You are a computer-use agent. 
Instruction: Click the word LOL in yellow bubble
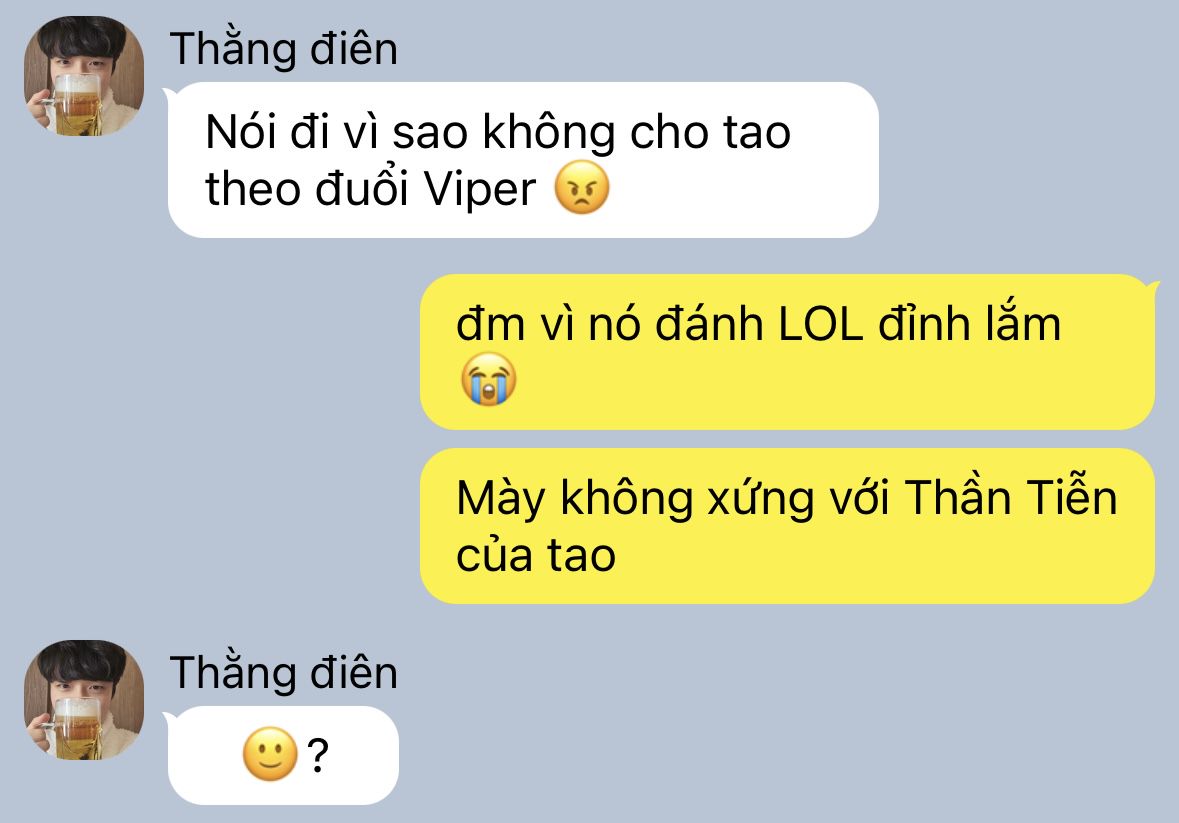(x=820, y=325)
